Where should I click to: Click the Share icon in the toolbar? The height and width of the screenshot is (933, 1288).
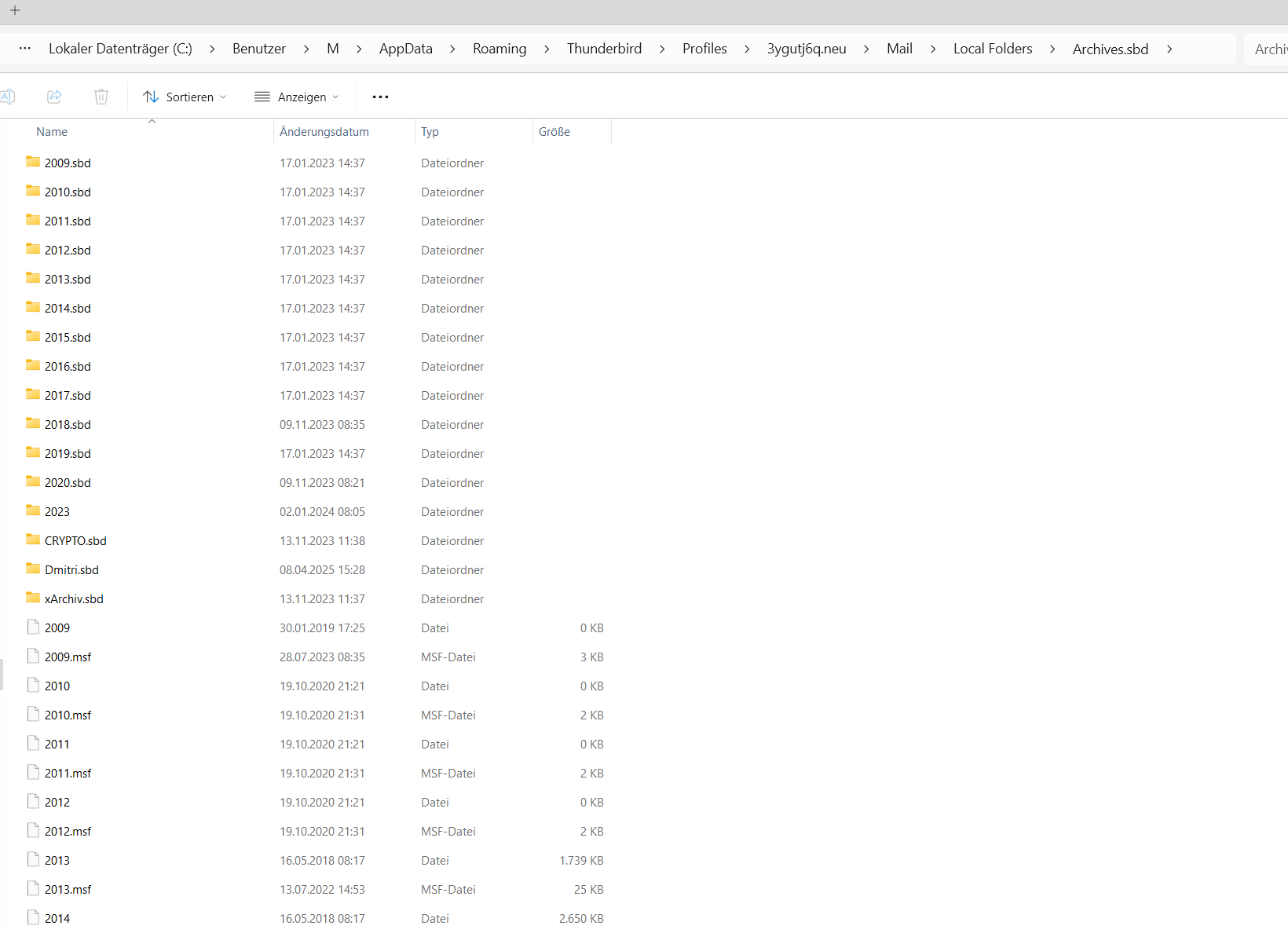pos(54,97)
